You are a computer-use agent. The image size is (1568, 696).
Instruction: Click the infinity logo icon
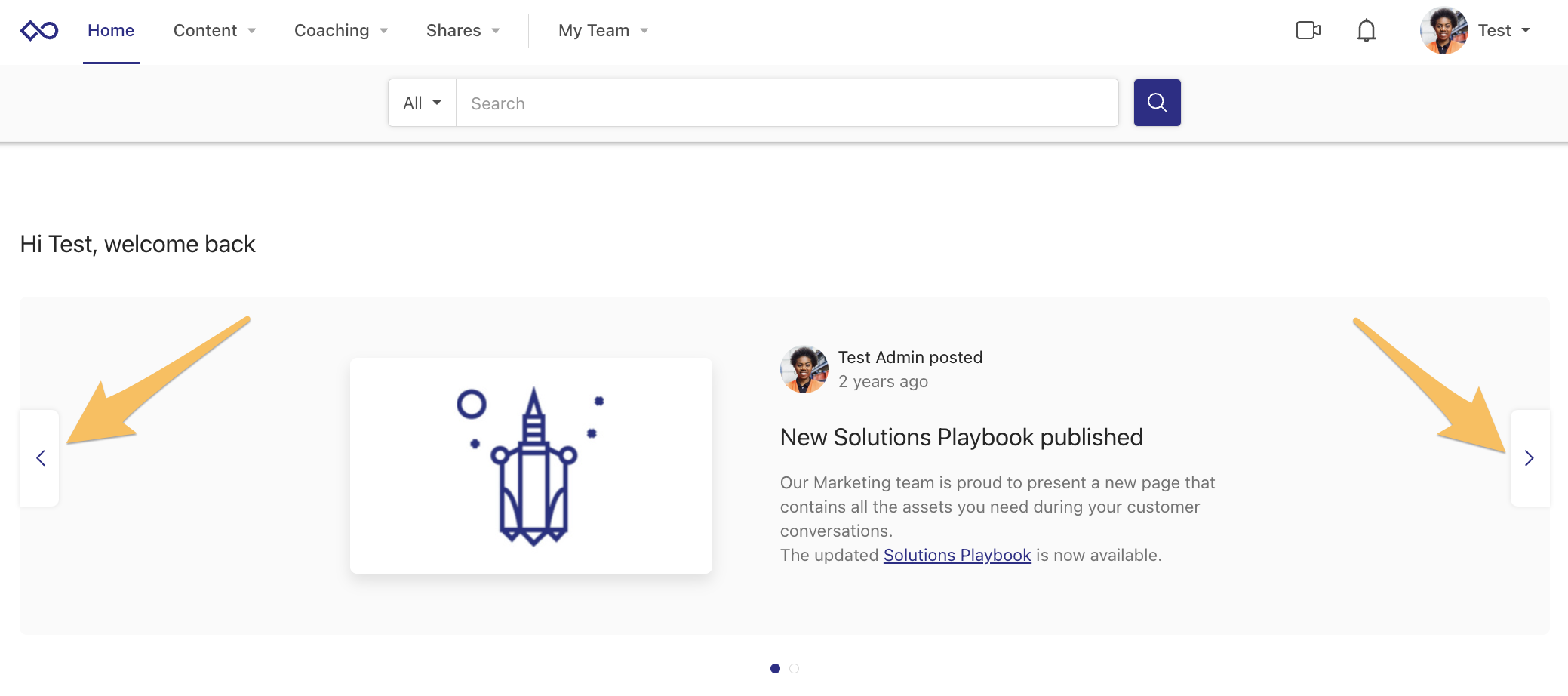(39, 31)
